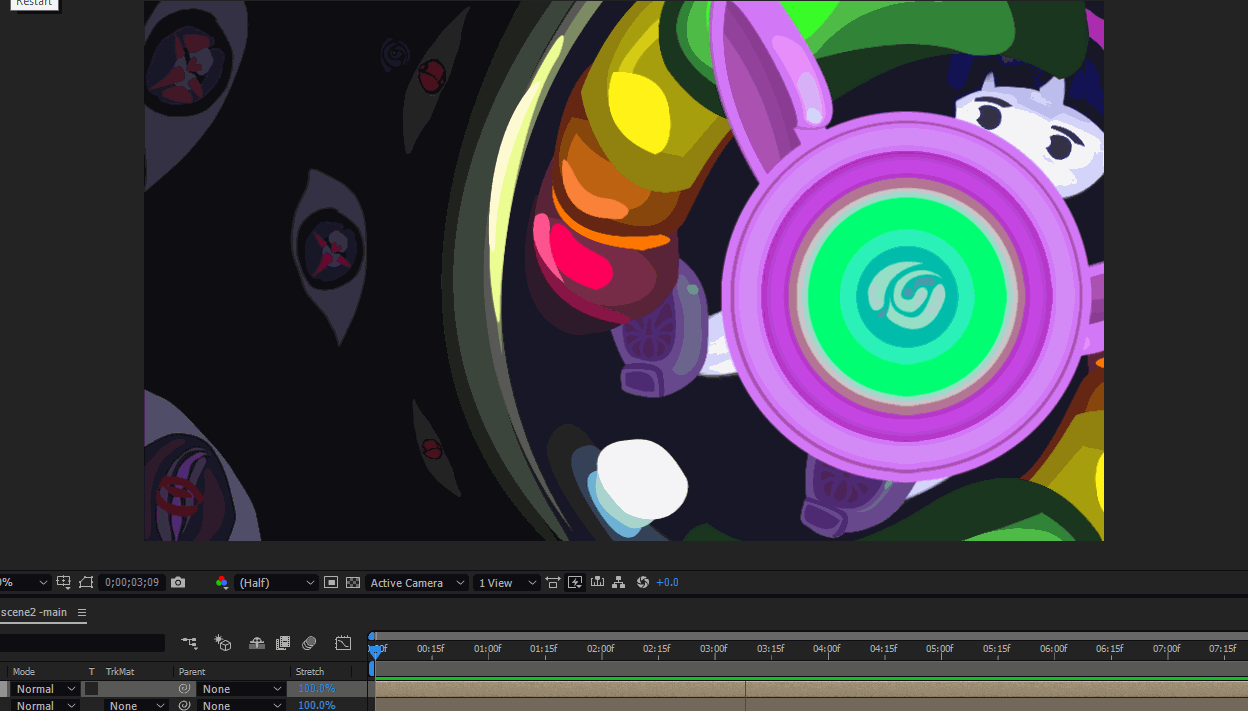This screenshot has height=711, width=1248.
Task: Open the scene2 -main panel menu
Action: point(82,612)
